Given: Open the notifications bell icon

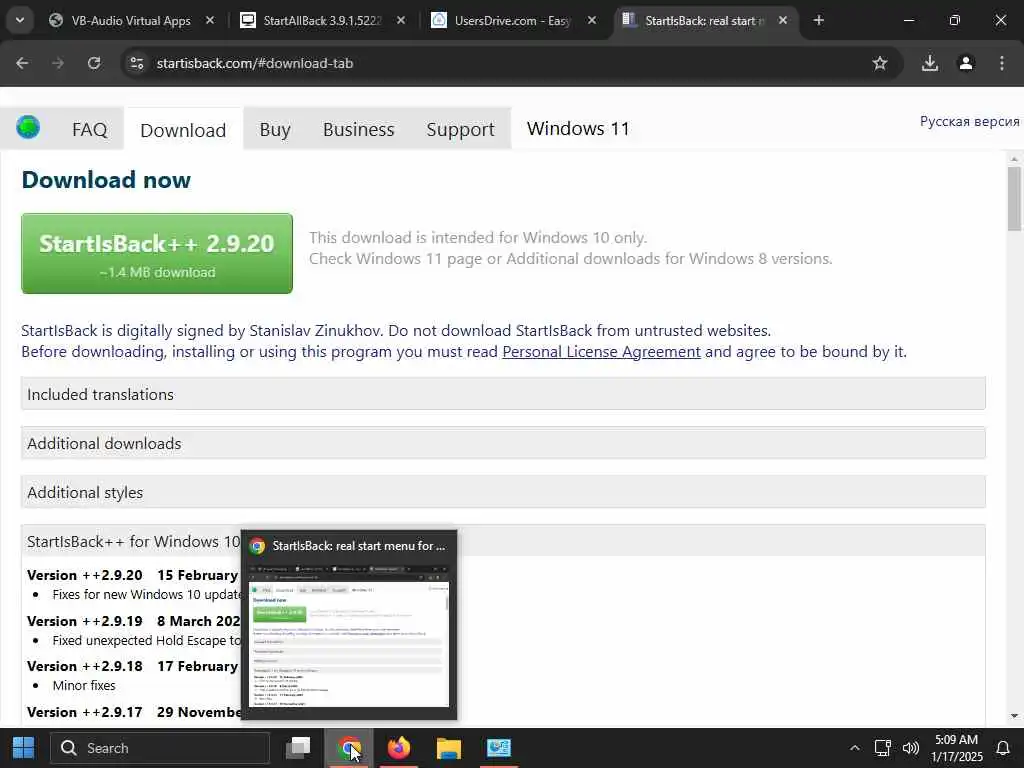Looking at the screenshot, I should [x=1002, y=748].
